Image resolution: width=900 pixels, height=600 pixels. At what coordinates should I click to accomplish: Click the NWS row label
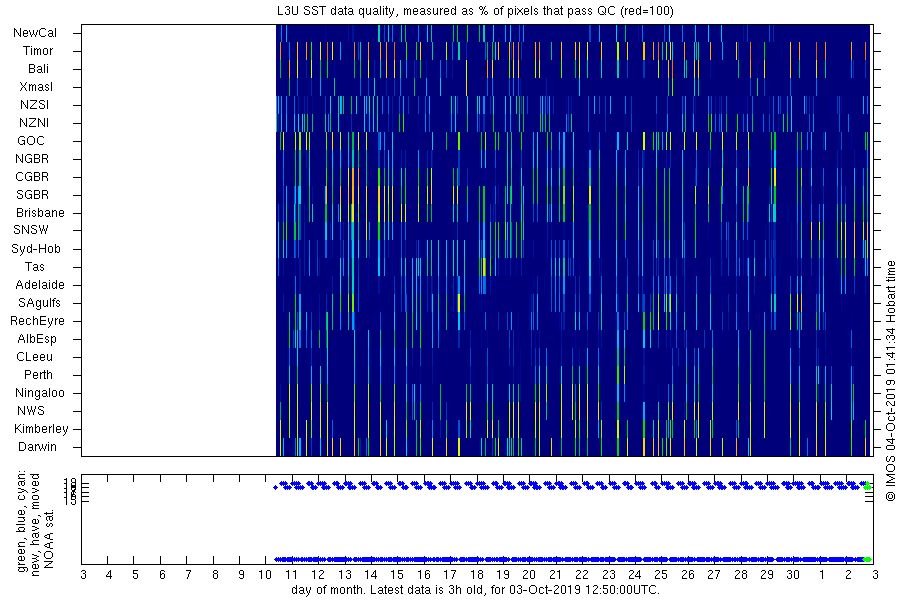click(31, 411)
